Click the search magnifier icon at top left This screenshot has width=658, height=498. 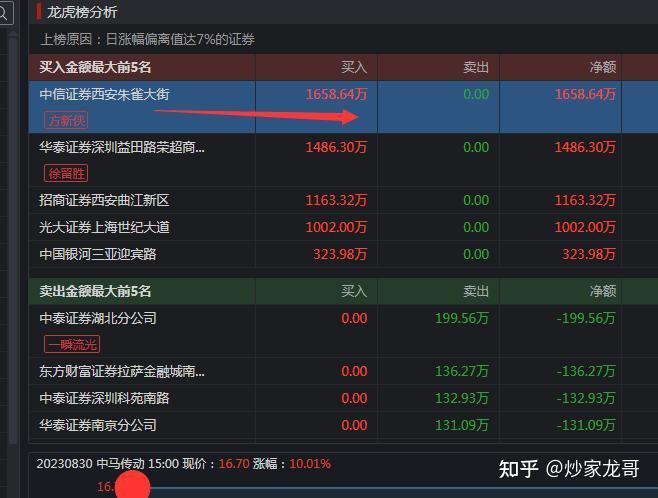3,13
